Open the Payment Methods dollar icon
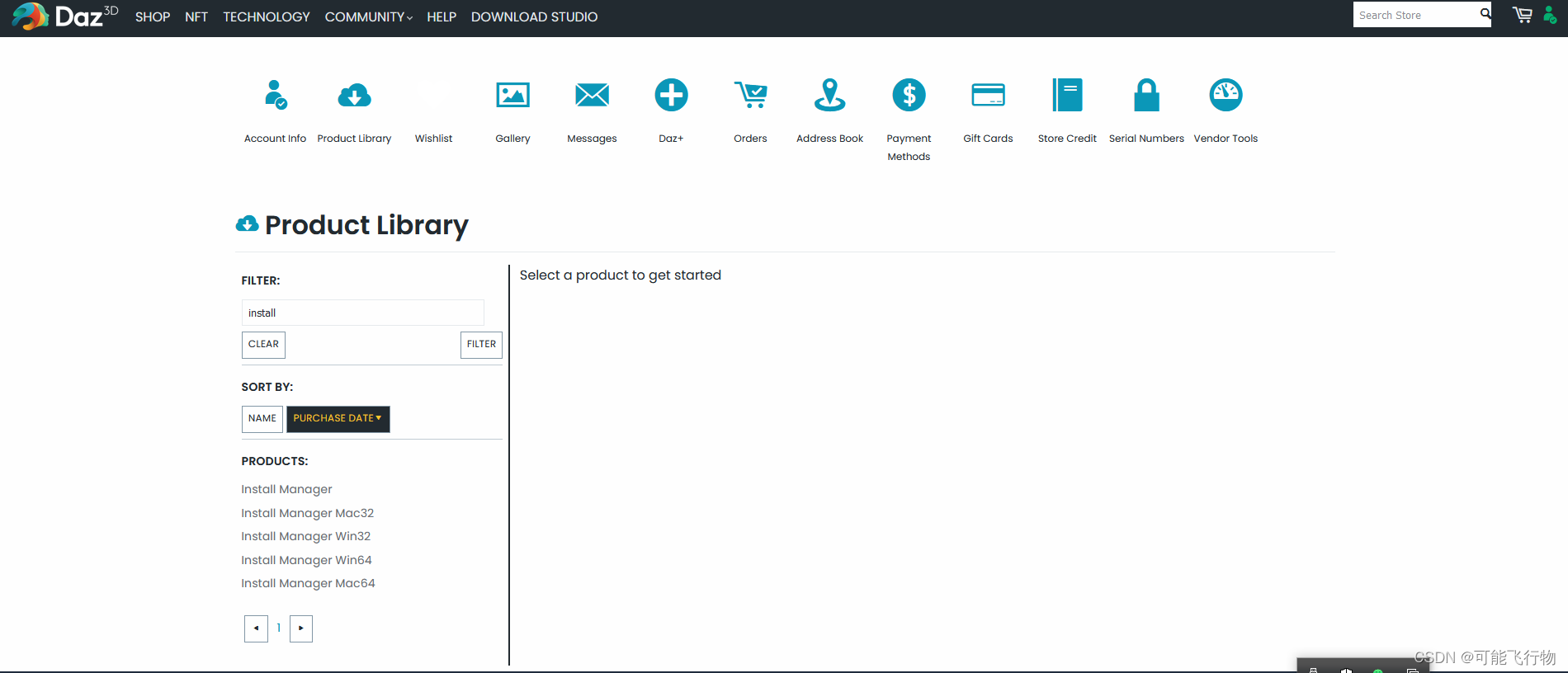Image resolution: width=1568 pixels, height=673 pixels. coord(909,95)
